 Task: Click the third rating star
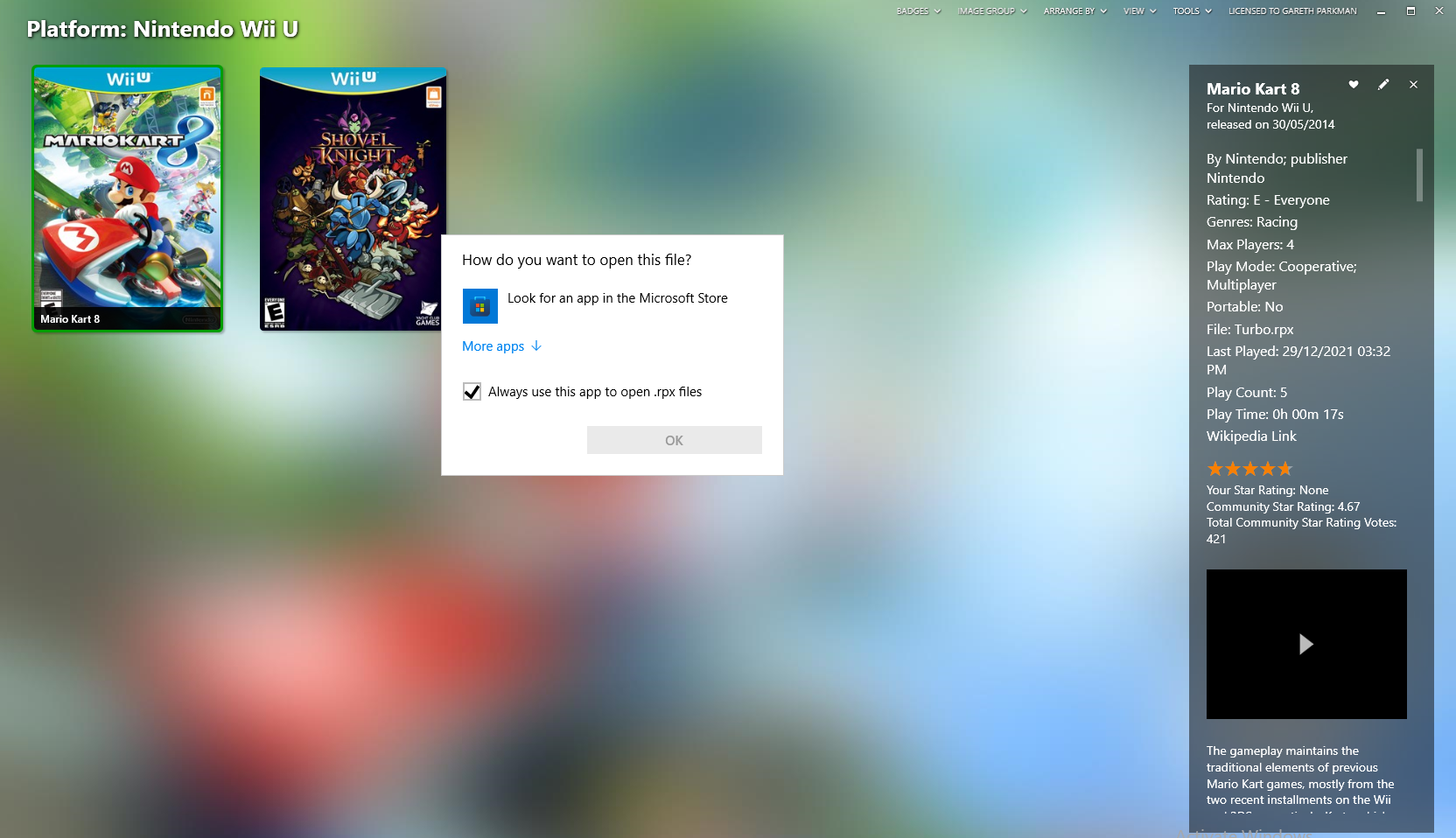pos(1250,469)
